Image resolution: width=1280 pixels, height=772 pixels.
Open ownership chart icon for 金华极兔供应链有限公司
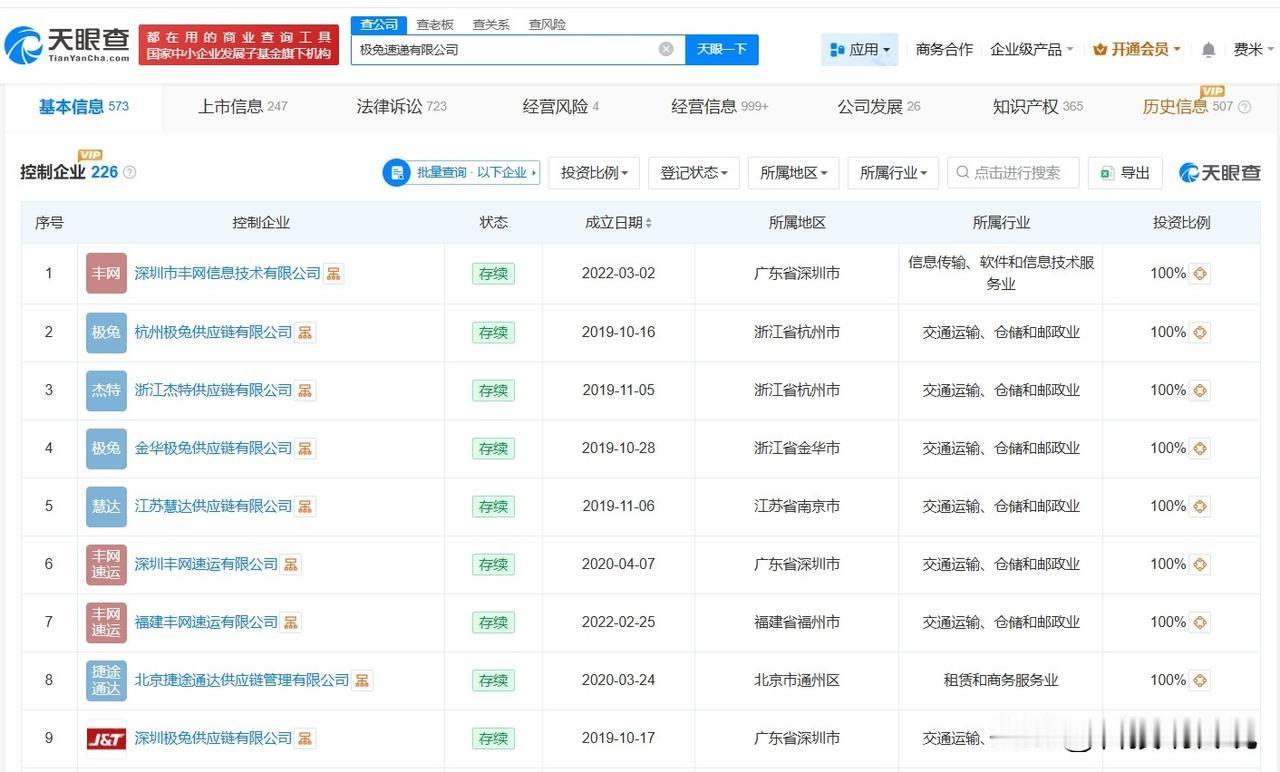point(305,448)
